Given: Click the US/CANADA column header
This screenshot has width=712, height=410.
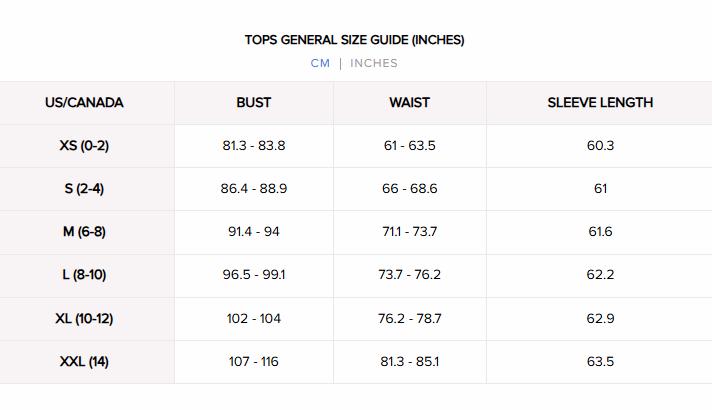Looking at the screenshot, I should (84, 102).
